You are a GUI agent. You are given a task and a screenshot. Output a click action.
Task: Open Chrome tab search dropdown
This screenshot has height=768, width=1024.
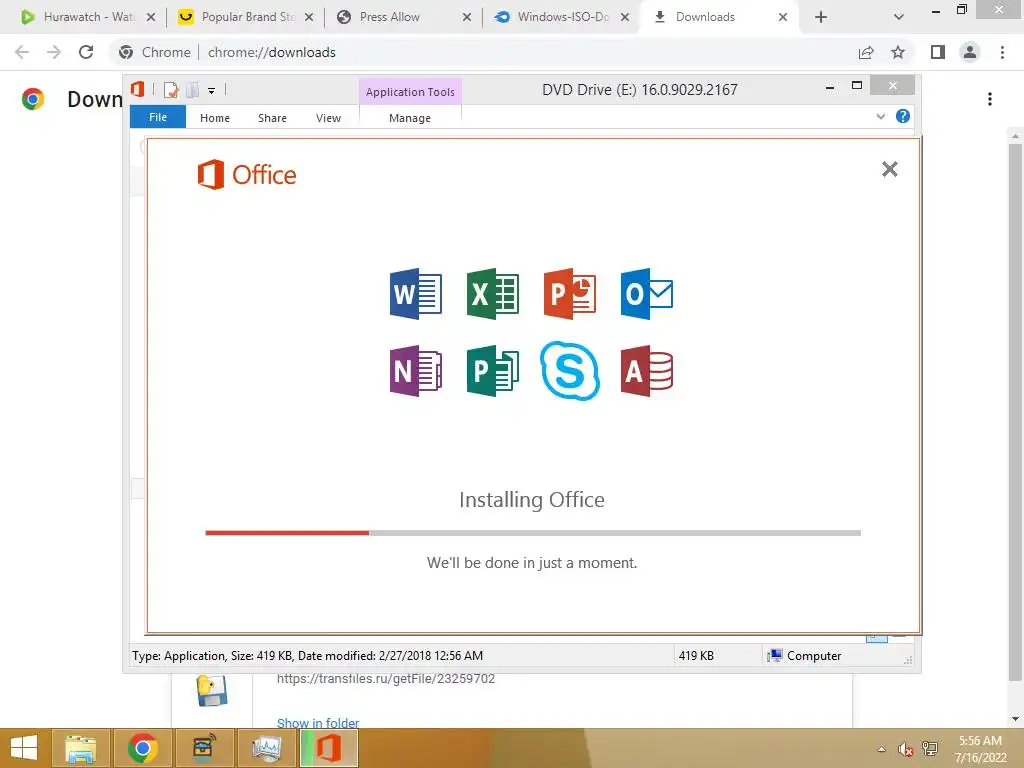[899, 17]
